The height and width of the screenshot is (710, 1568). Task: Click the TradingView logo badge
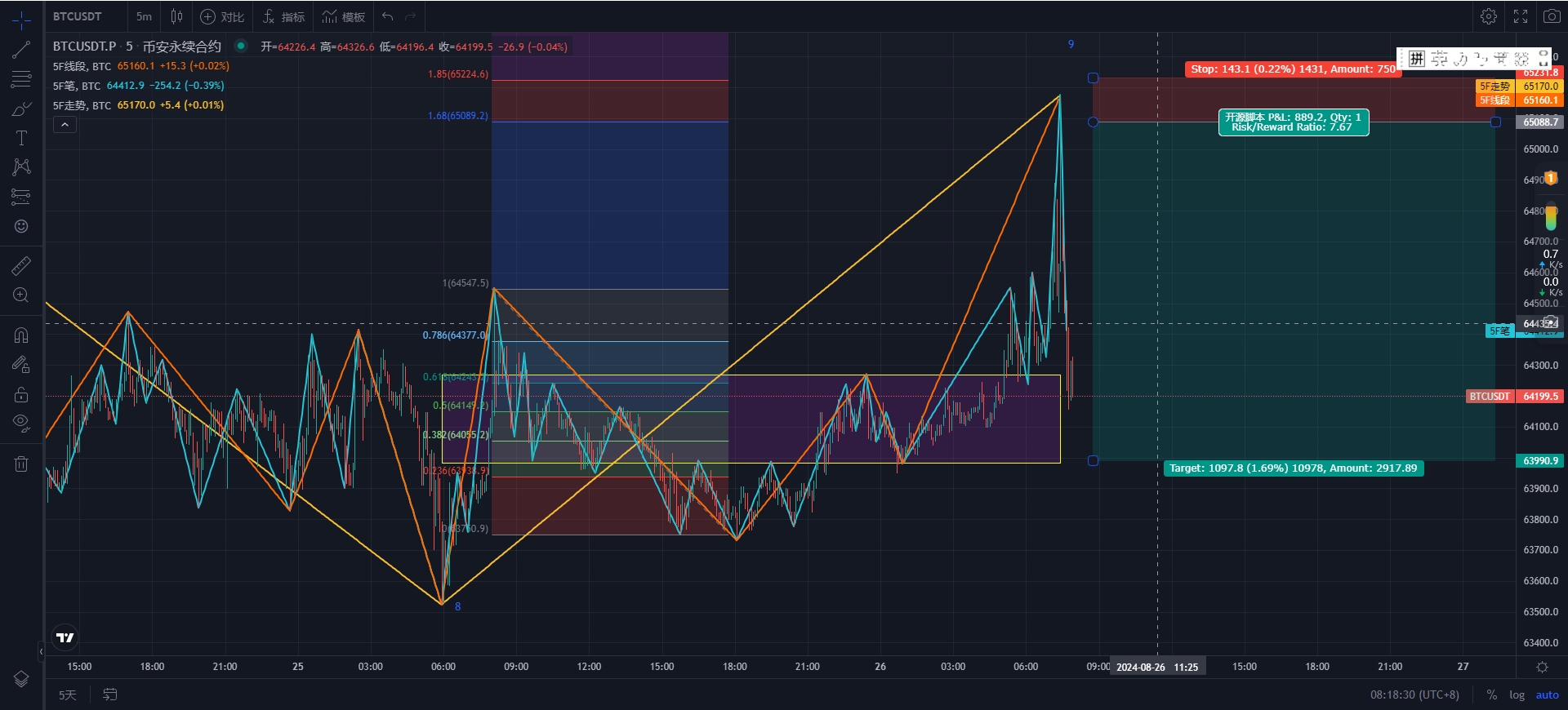click(65, 637)
